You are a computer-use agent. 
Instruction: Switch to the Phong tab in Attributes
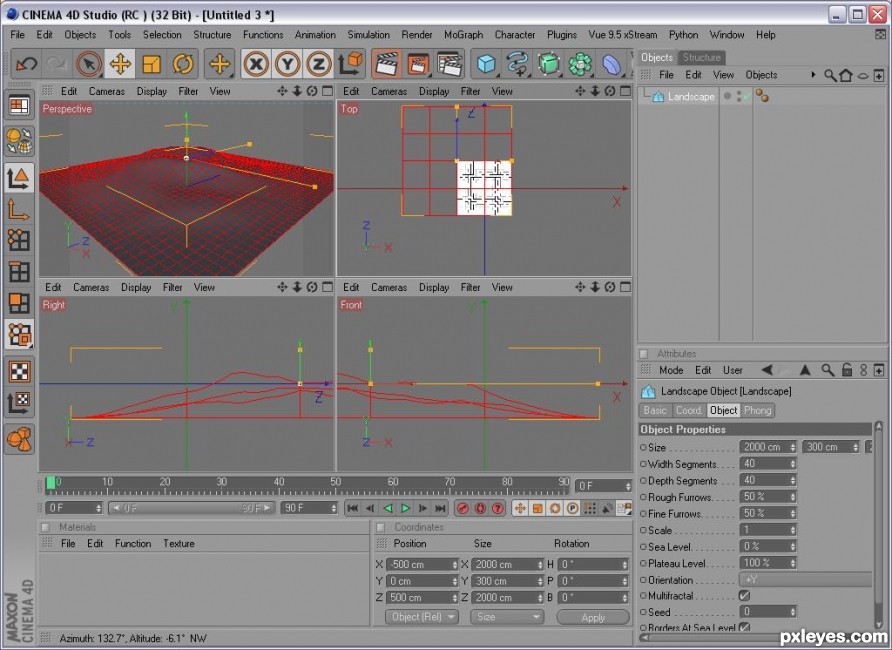(x=757, y=410)
